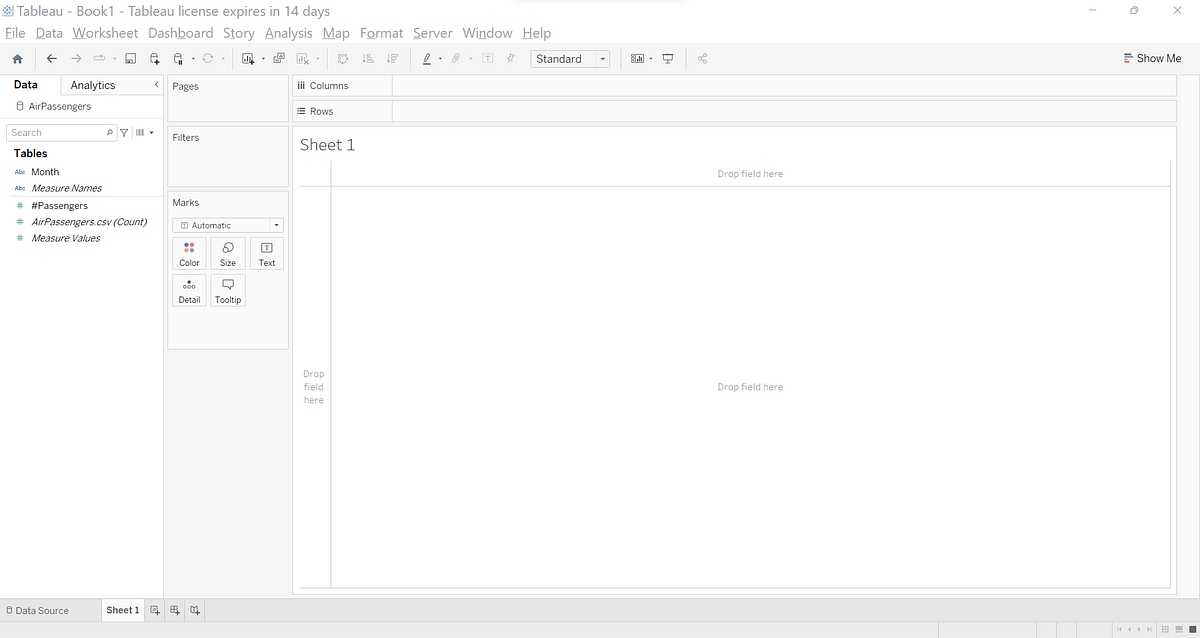Viewport: 1200px width, 638px height.
Task: Open the Tooltip editor from Marks card
Action: (x=227, y=290)
